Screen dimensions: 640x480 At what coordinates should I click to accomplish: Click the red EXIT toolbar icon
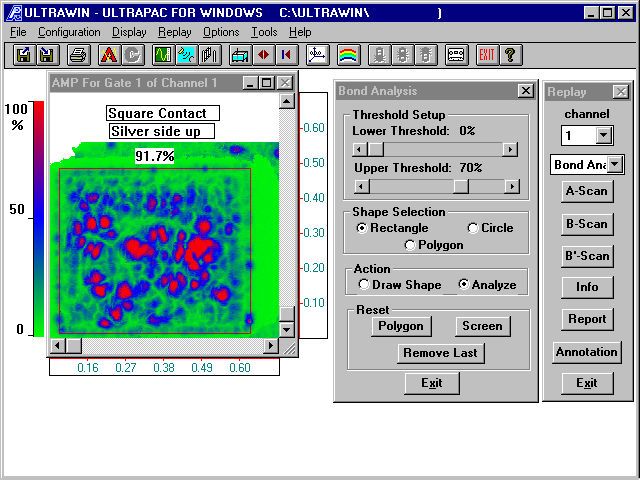coord(487,54)
